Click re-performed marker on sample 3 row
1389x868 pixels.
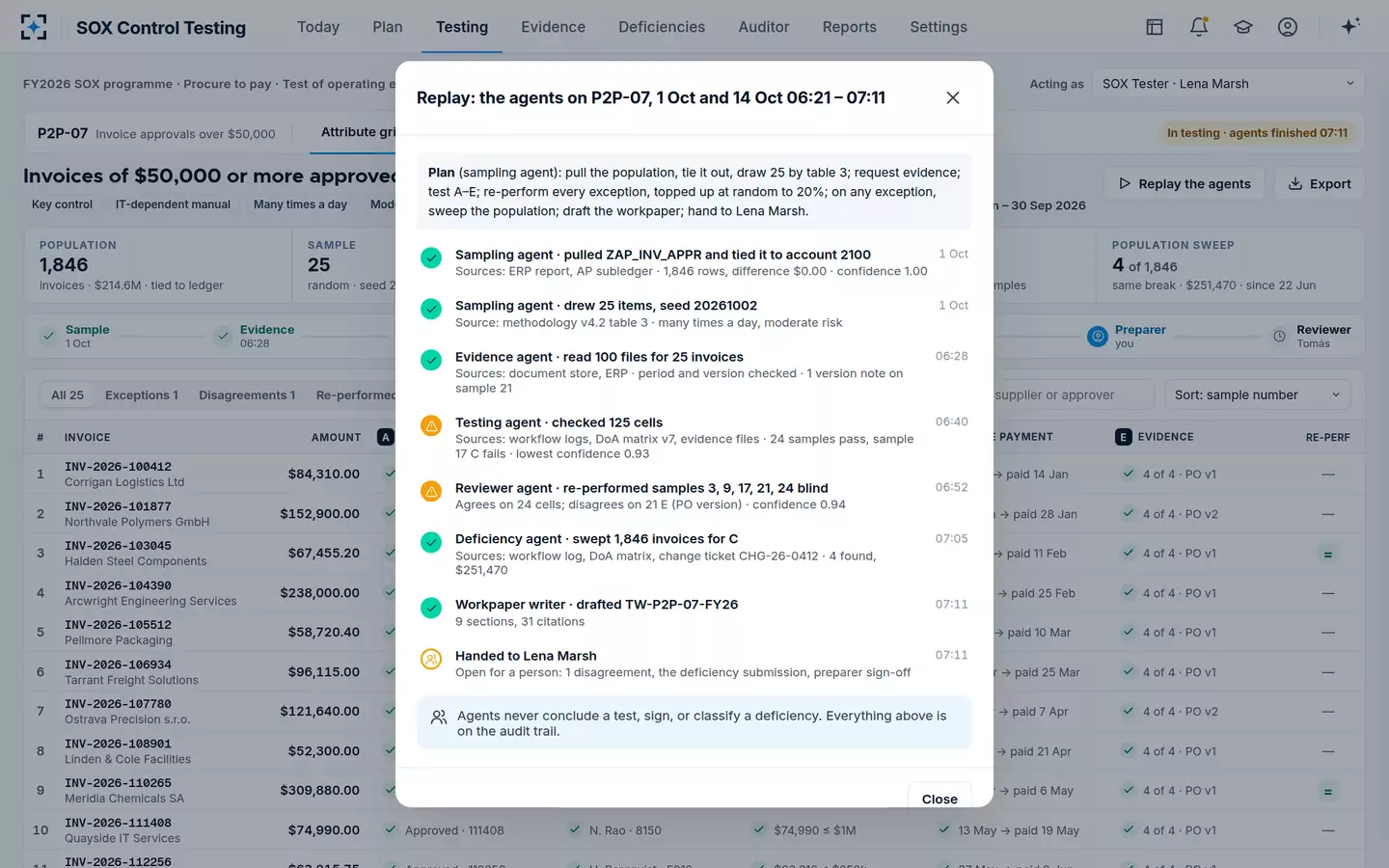click(x=1328, y=555)
